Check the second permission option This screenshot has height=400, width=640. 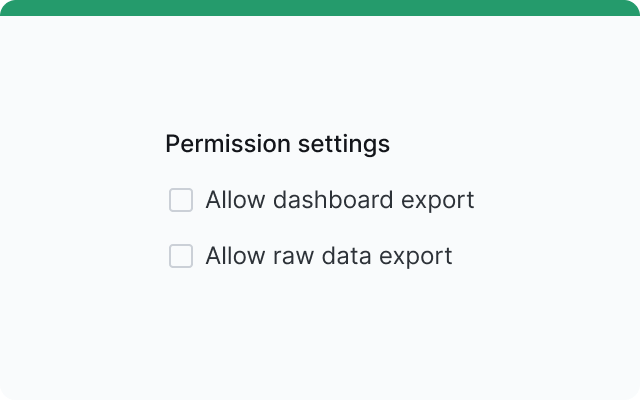[x=181, y=257]
